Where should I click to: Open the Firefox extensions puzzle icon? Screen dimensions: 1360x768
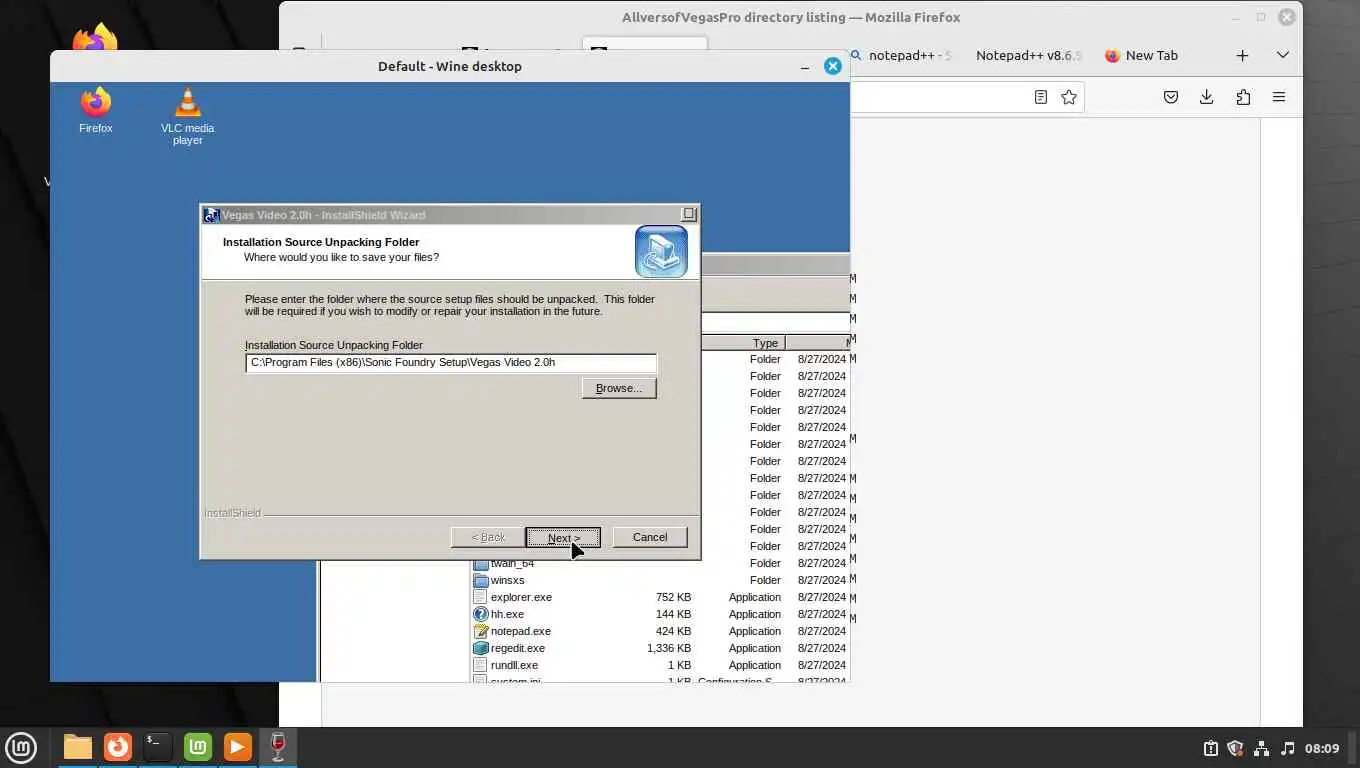point(1243,97)
